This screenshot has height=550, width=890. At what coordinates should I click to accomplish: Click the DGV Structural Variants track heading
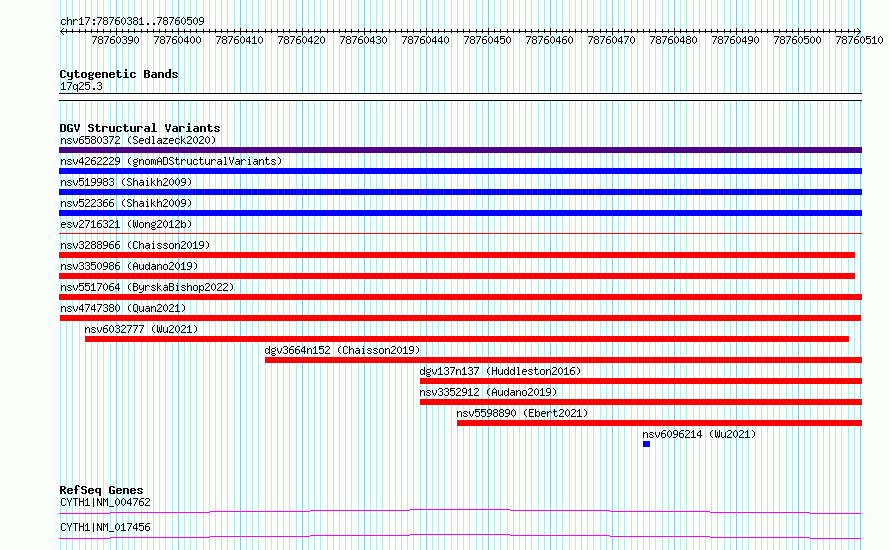[140, 128]
